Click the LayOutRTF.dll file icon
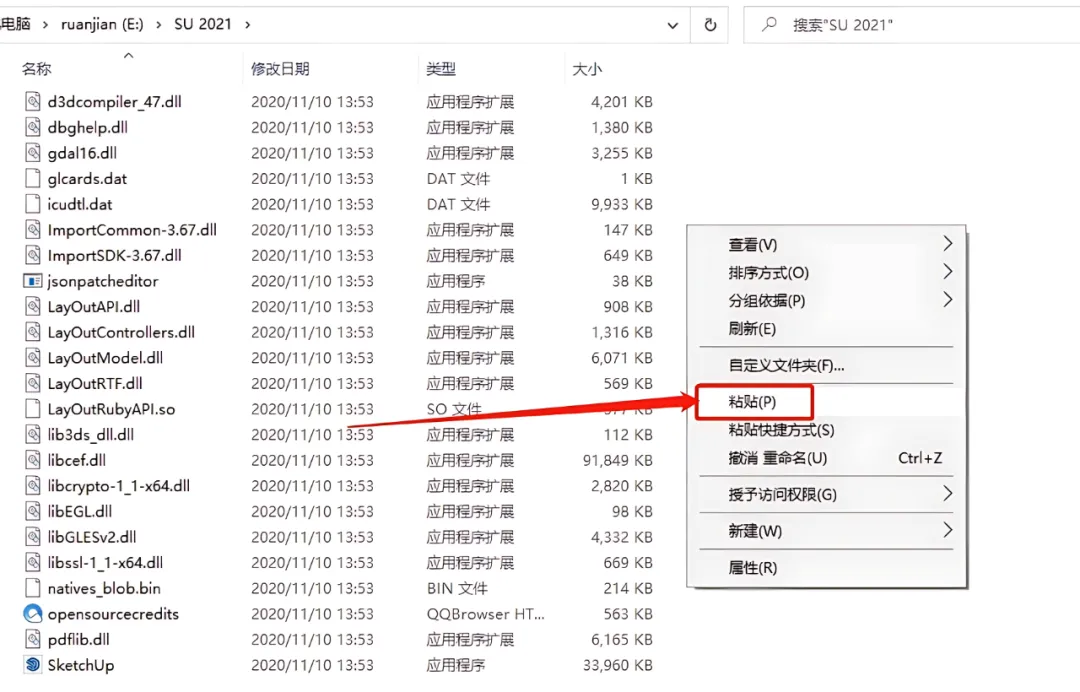1080x692 pixels. pos(32,383)
